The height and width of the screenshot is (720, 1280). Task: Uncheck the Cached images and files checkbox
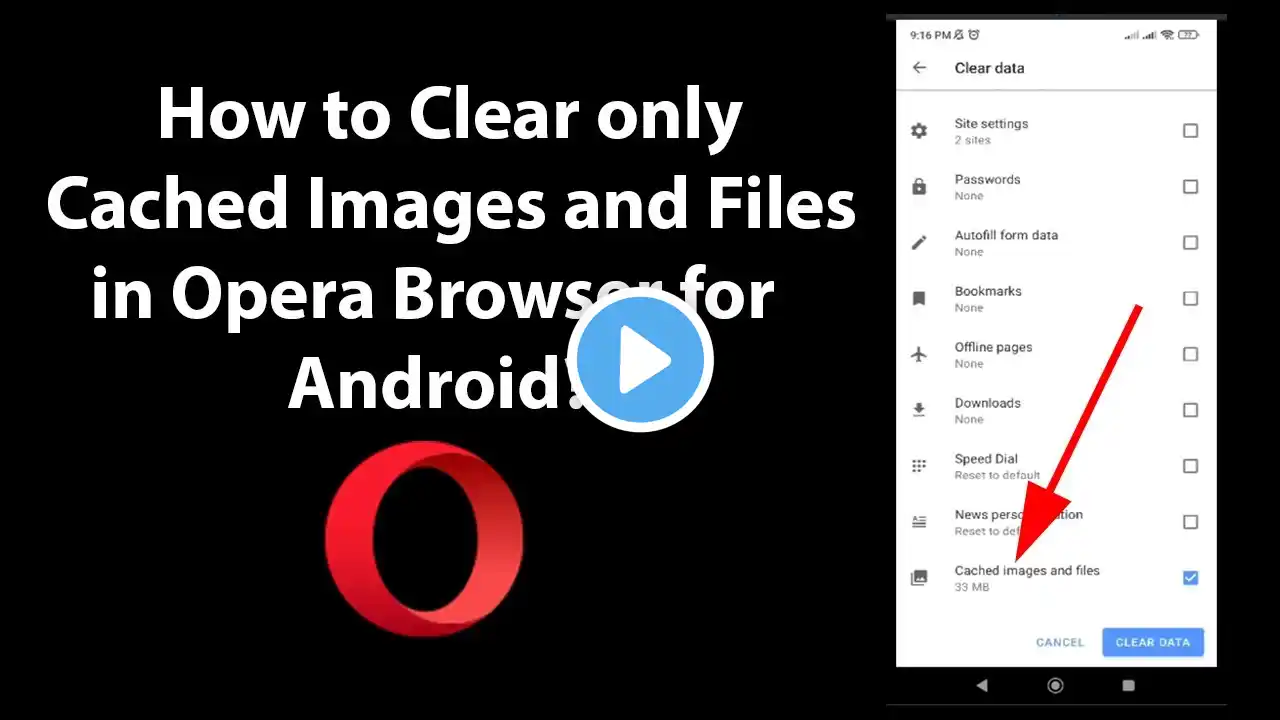point(1190,578)
